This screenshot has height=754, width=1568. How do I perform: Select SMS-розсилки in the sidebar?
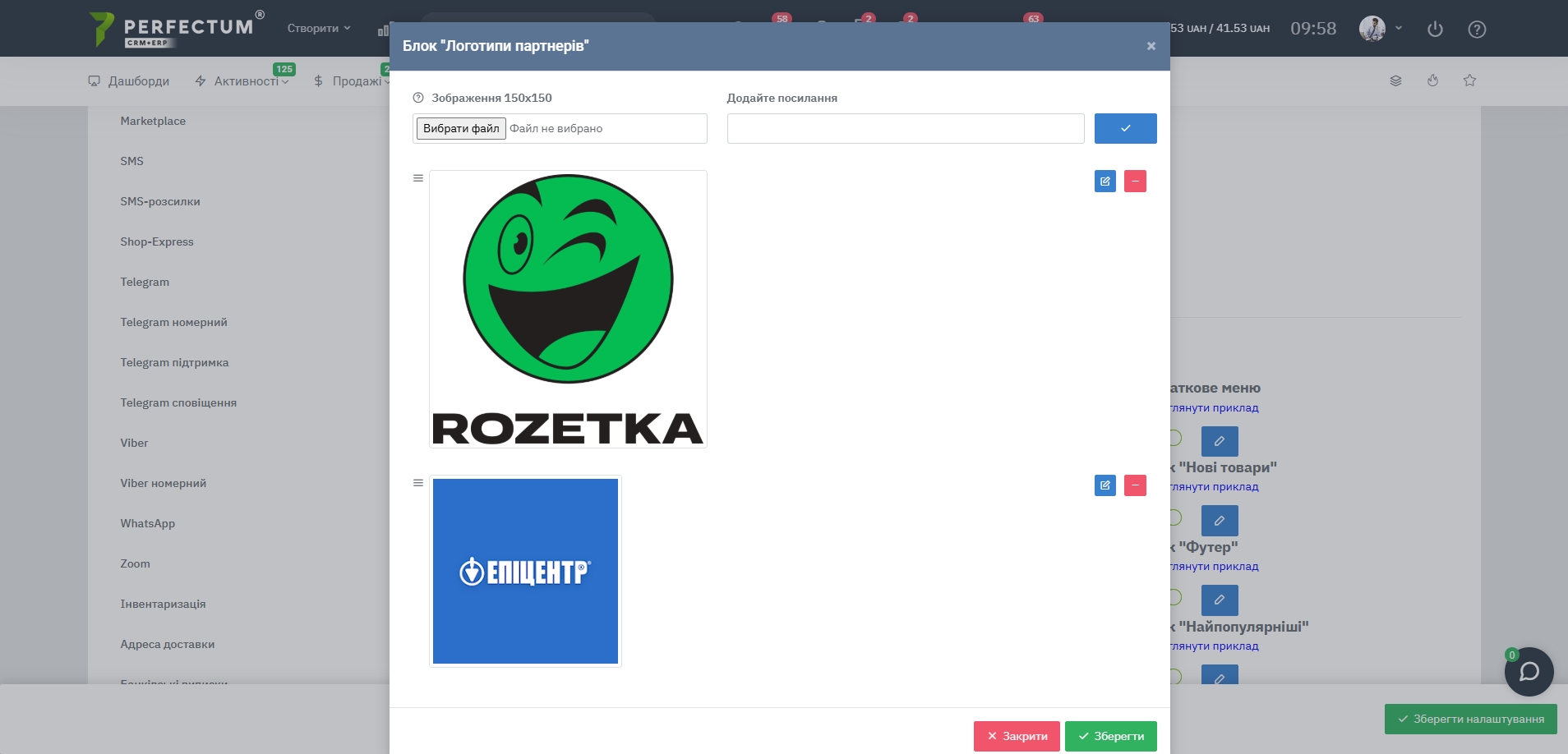click(160, 201)
